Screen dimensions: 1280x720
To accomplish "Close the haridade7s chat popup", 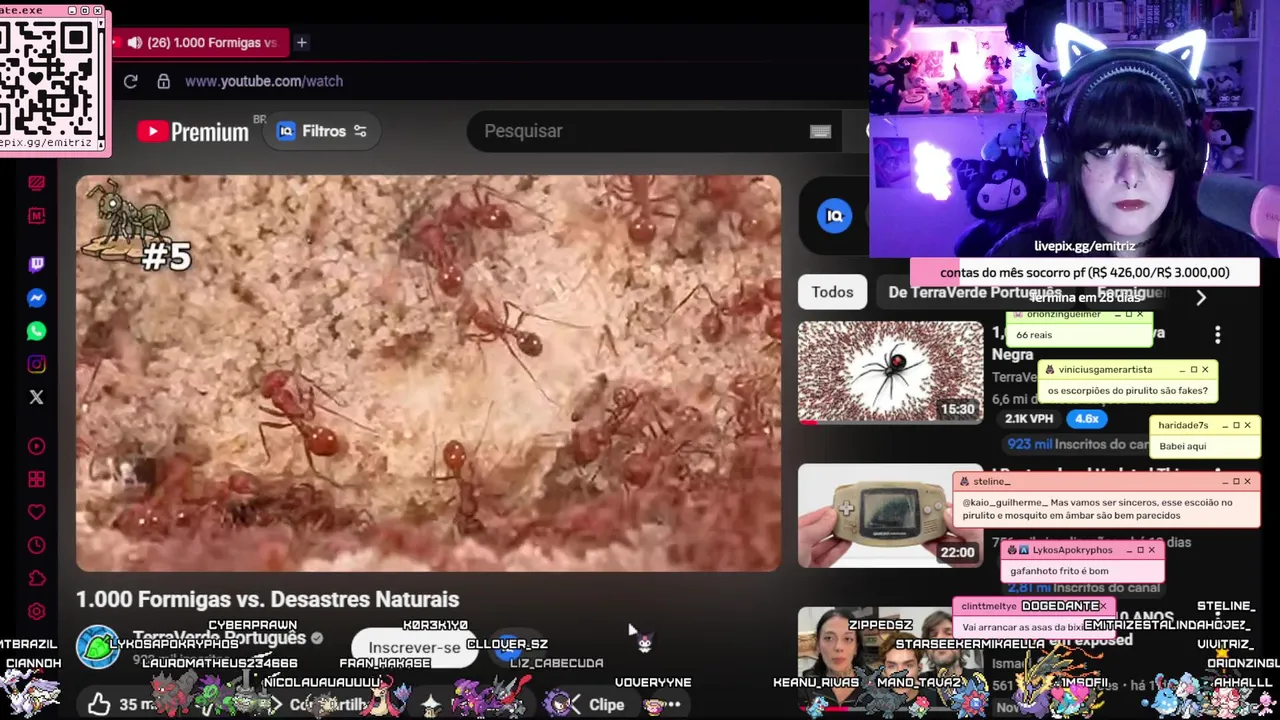I will point(1247,425).
